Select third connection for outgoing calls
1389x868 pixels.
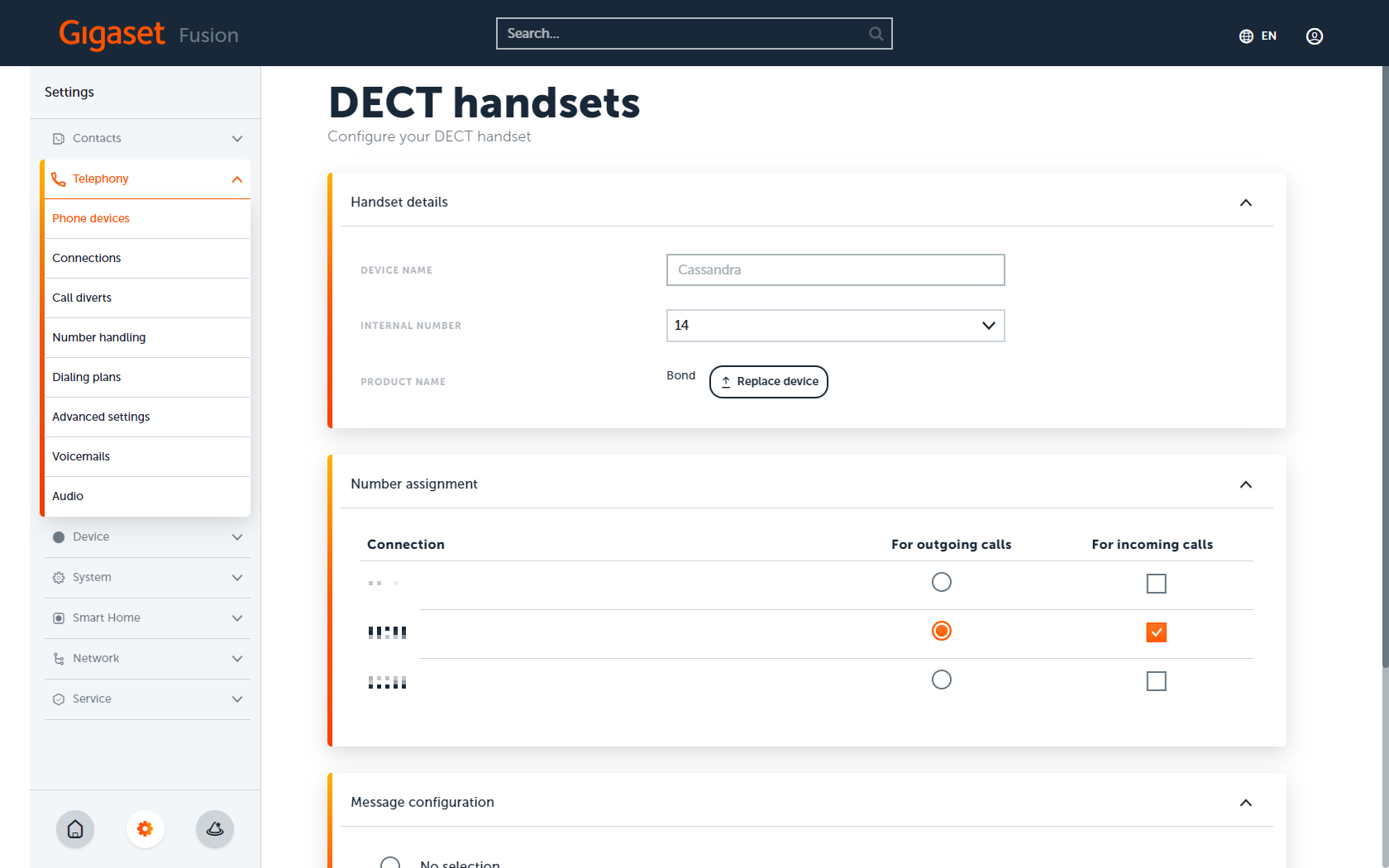(x=942, y=680)
